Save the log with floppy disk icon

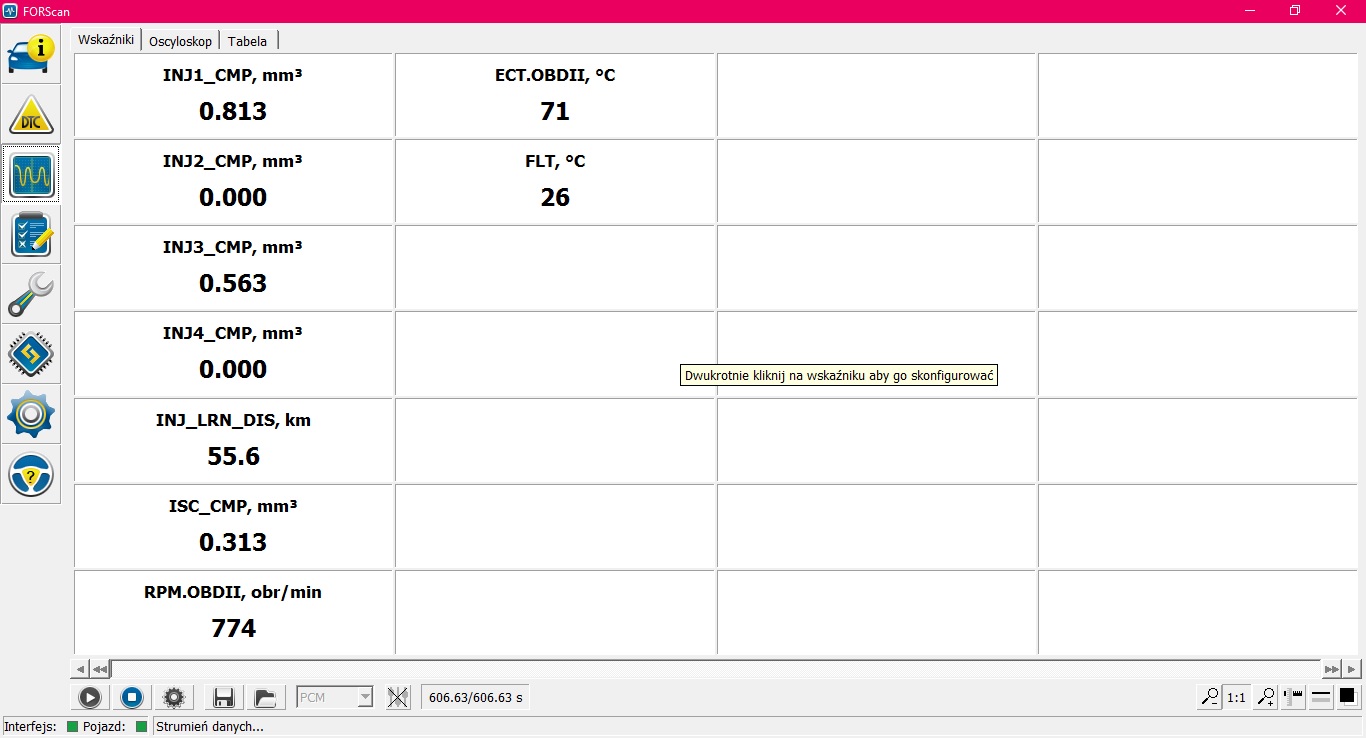pos(224,697)
